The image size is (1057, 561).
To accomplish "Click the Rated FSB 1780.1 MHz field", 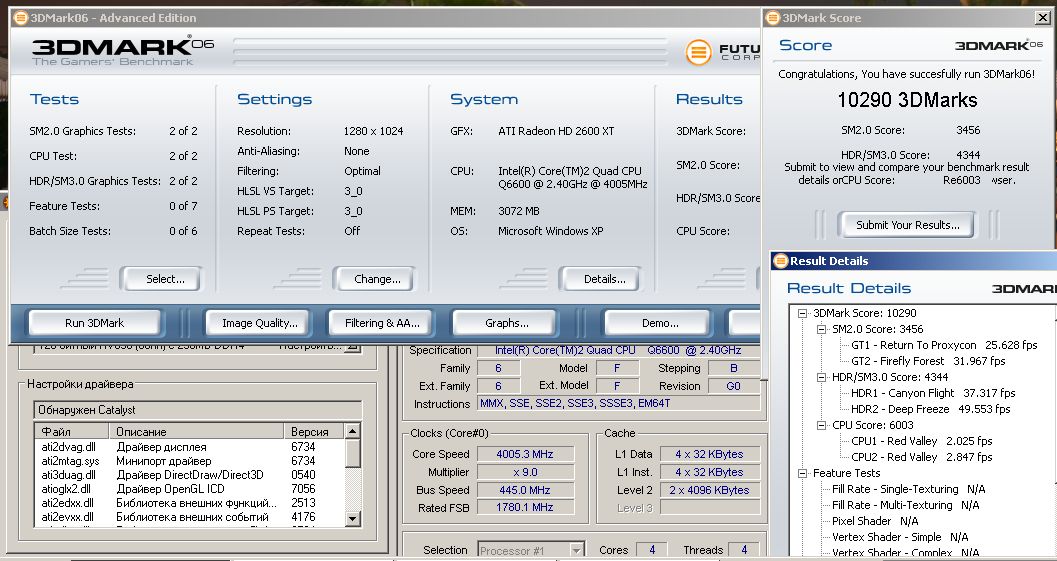I will click(525, 508).
